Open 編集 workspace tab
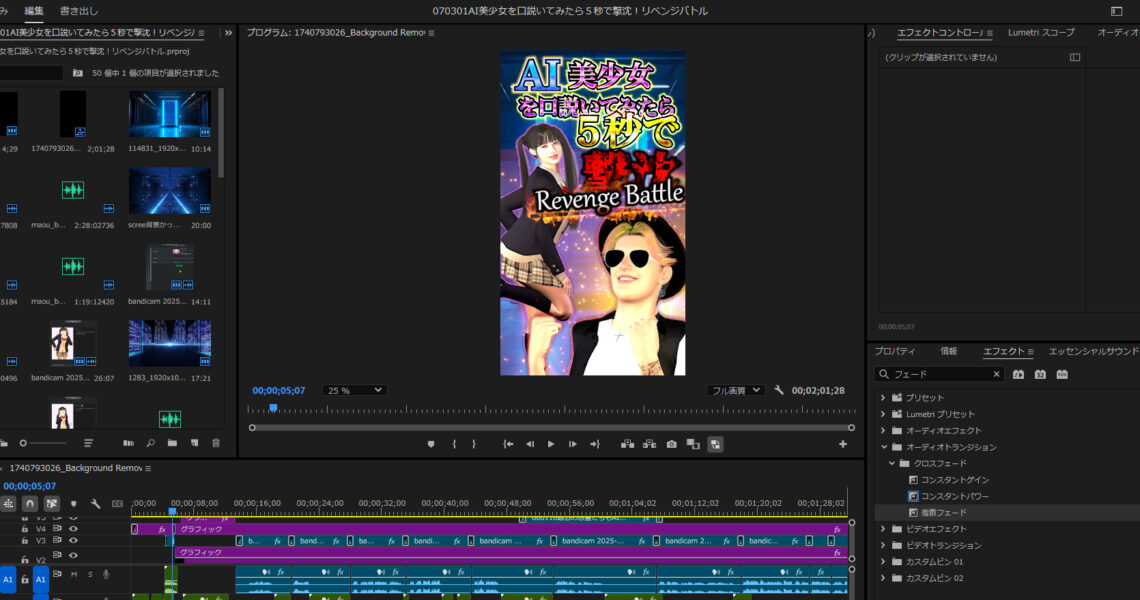Screen dimensions: 1140x600 34,11
